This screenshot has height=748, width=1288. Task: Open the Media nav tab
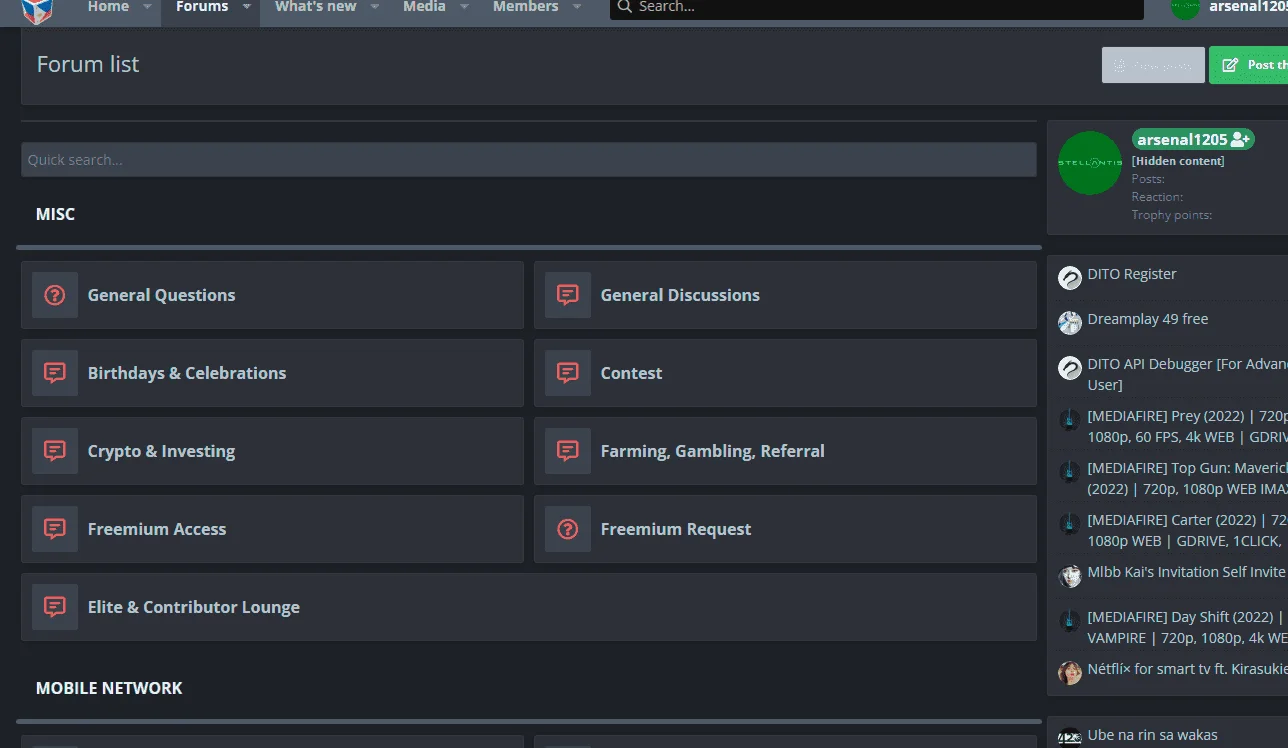pos(424,7)
